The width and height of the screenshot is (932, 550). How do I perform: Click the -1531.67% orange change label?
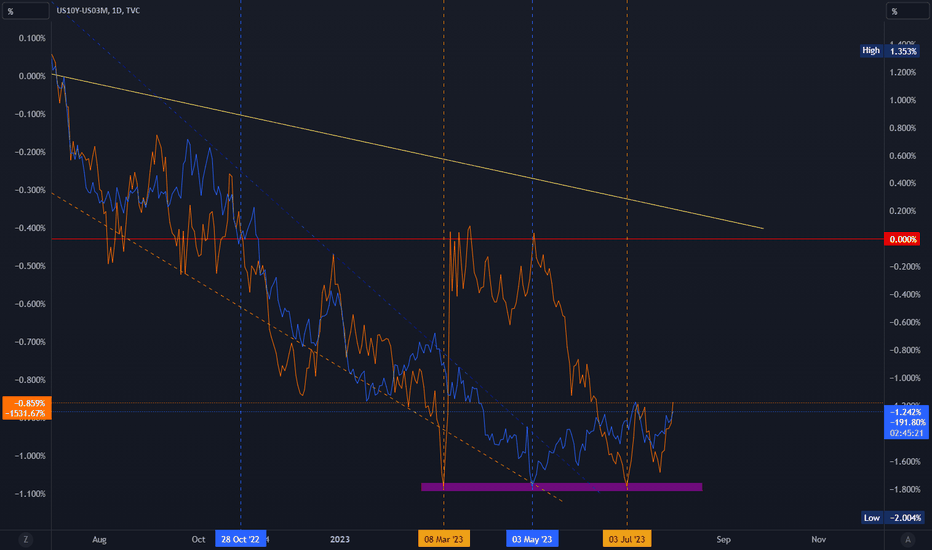(x=27, y=413)
